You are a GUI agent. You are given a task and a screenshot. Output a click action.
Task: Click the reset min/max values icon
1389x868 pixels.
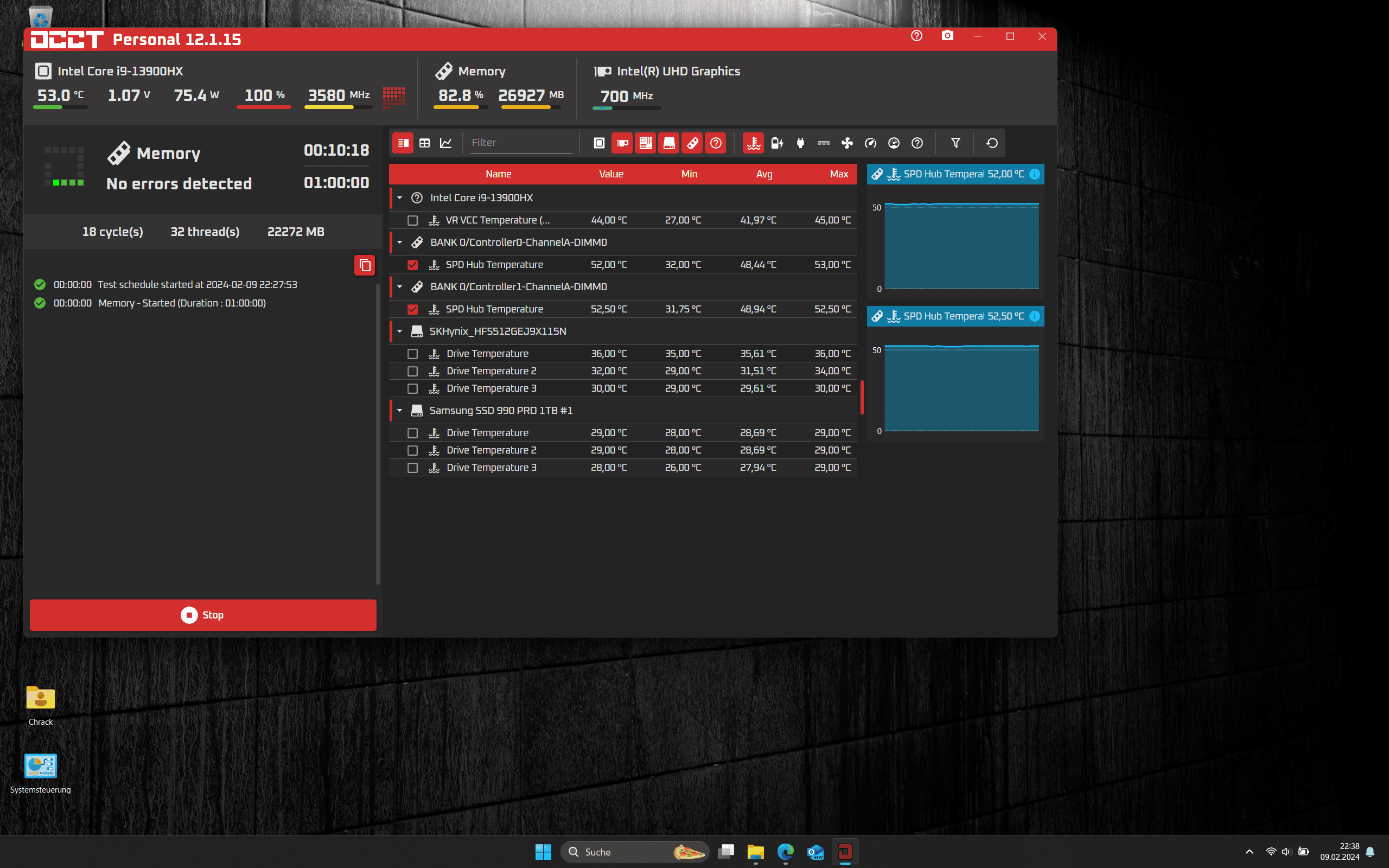992,143
